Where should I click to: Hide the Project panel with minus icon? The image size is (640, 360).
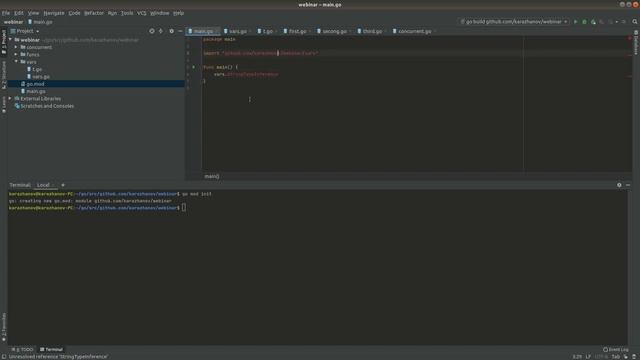(180, 31)
